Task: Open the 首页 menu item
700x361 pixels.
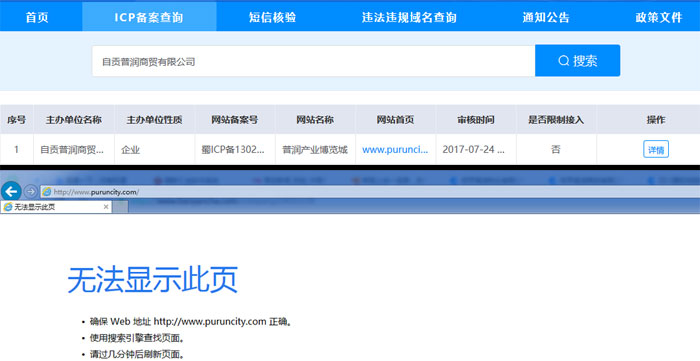Action: click(37, 17)
